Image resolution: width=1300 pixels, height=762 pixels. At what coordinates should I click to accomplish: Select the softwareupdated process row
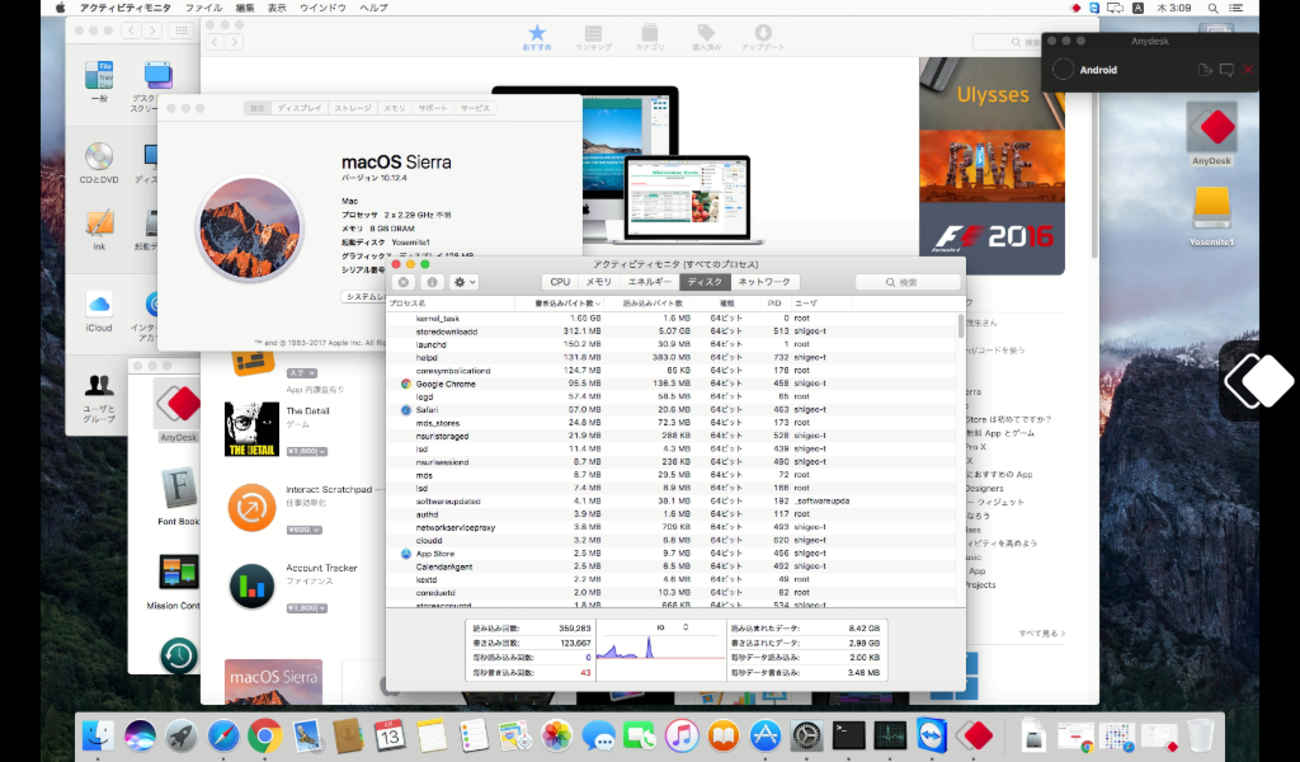672,501
